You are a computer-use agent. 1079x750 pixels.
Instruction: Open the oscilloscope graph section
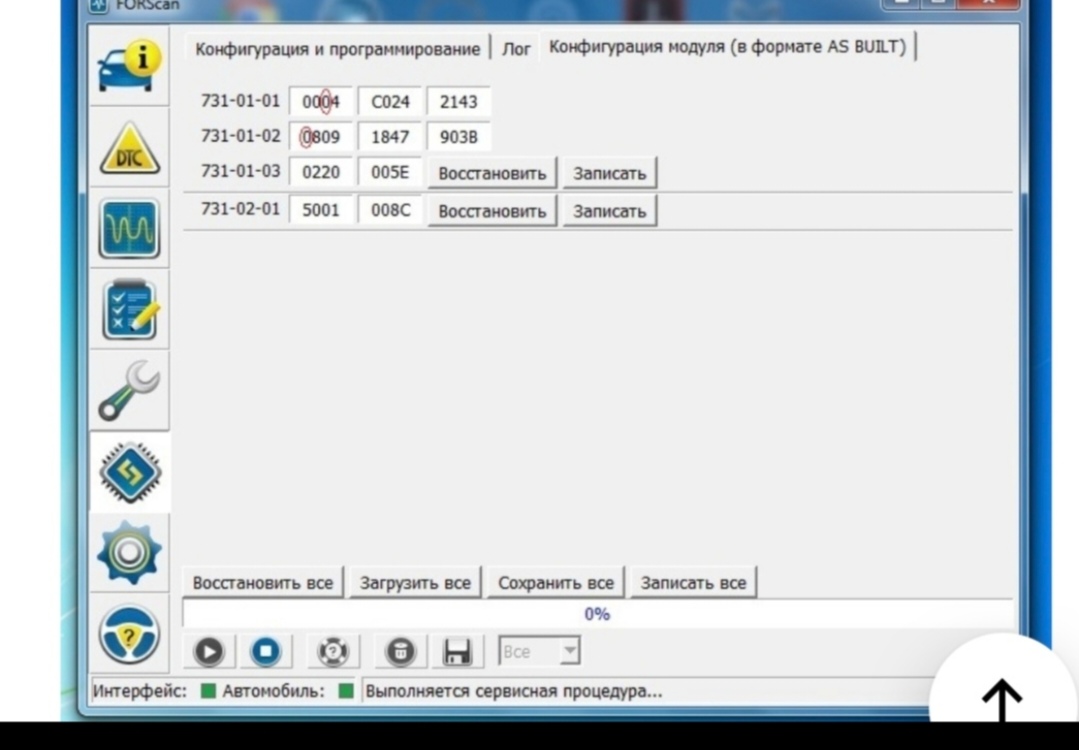(x=129, y=229)
